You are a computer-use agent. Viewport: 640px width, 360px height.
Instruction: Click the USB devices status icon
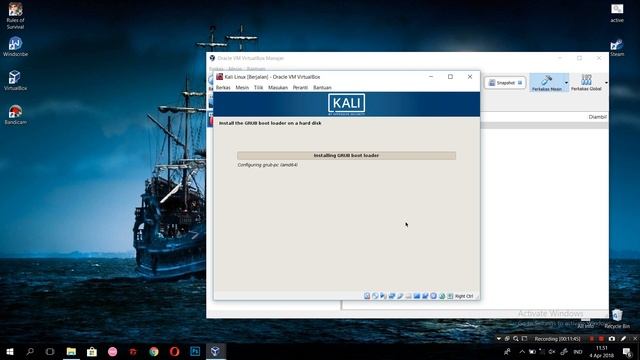[400, 296]
